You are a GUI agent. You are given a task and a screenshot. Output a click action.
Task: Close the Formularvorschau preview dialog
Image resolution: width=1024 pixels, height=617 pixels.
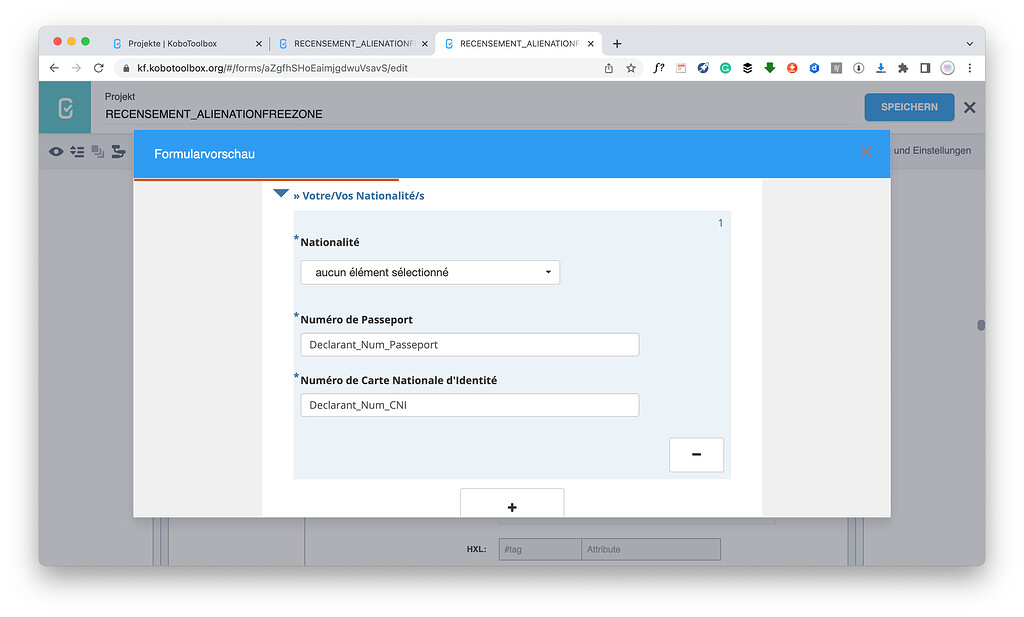[867, 152]
